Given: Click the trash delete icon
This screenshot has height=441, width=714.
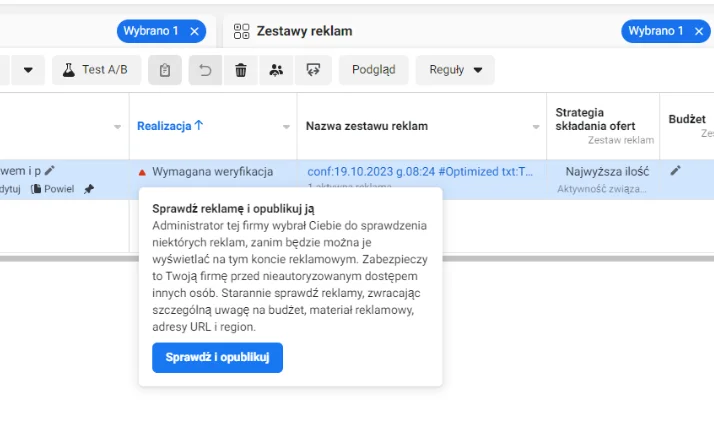Looking at the screenshot, I should pos(240,70).
